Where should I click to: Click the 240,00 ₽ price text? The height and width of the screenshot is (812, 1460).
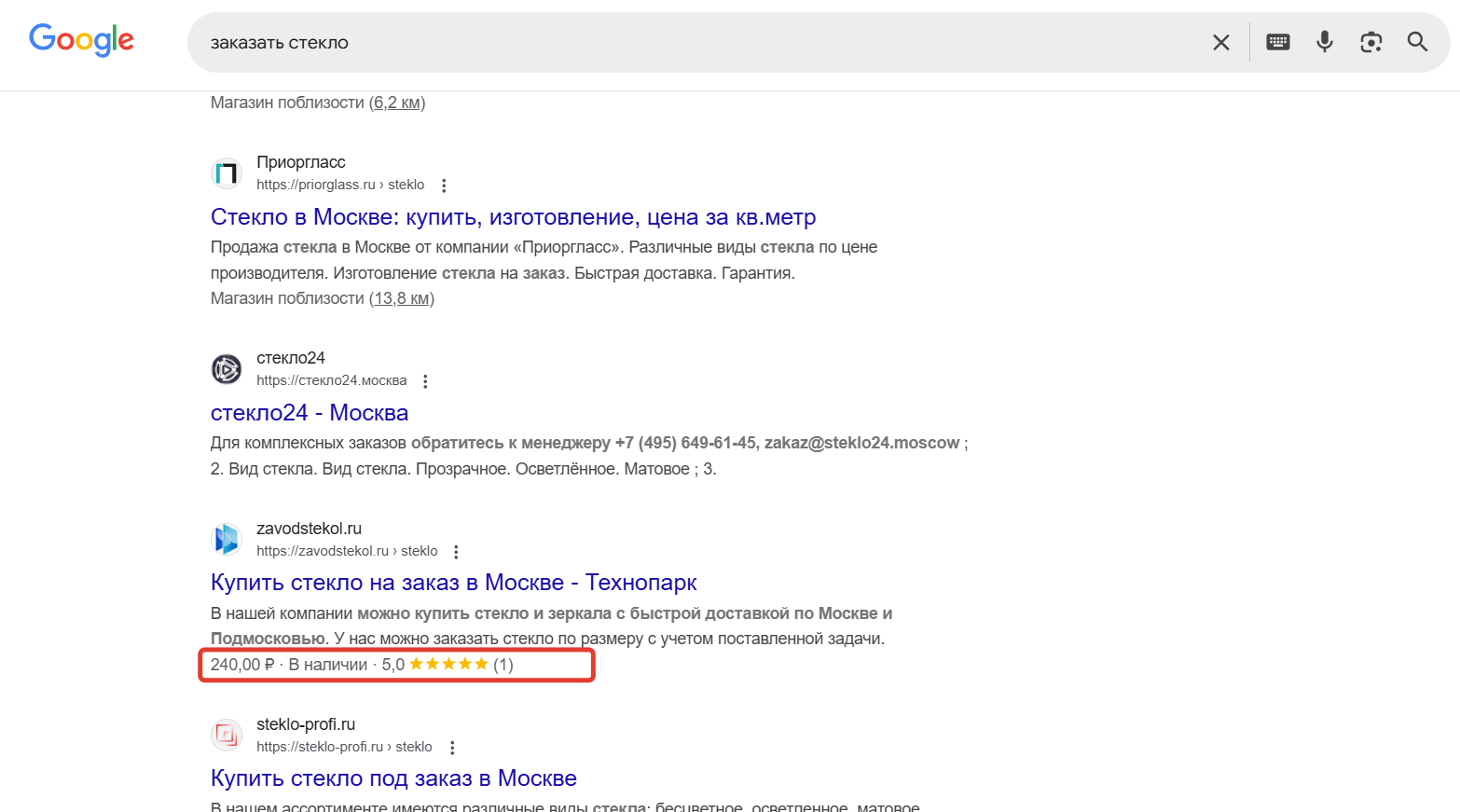[242, 665]
